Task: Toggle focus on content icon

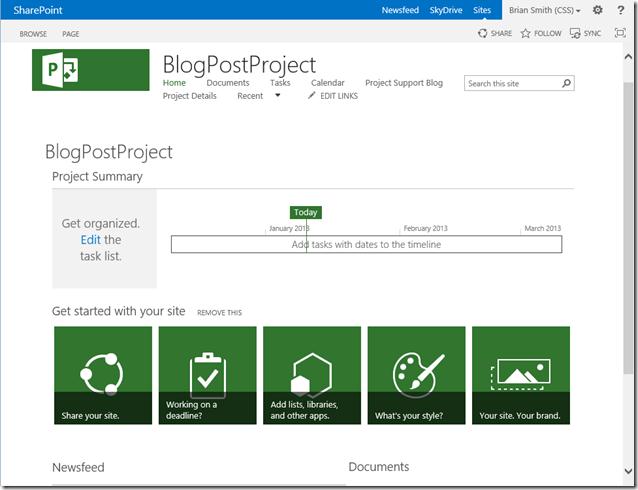Action: [x=620, y=33]
